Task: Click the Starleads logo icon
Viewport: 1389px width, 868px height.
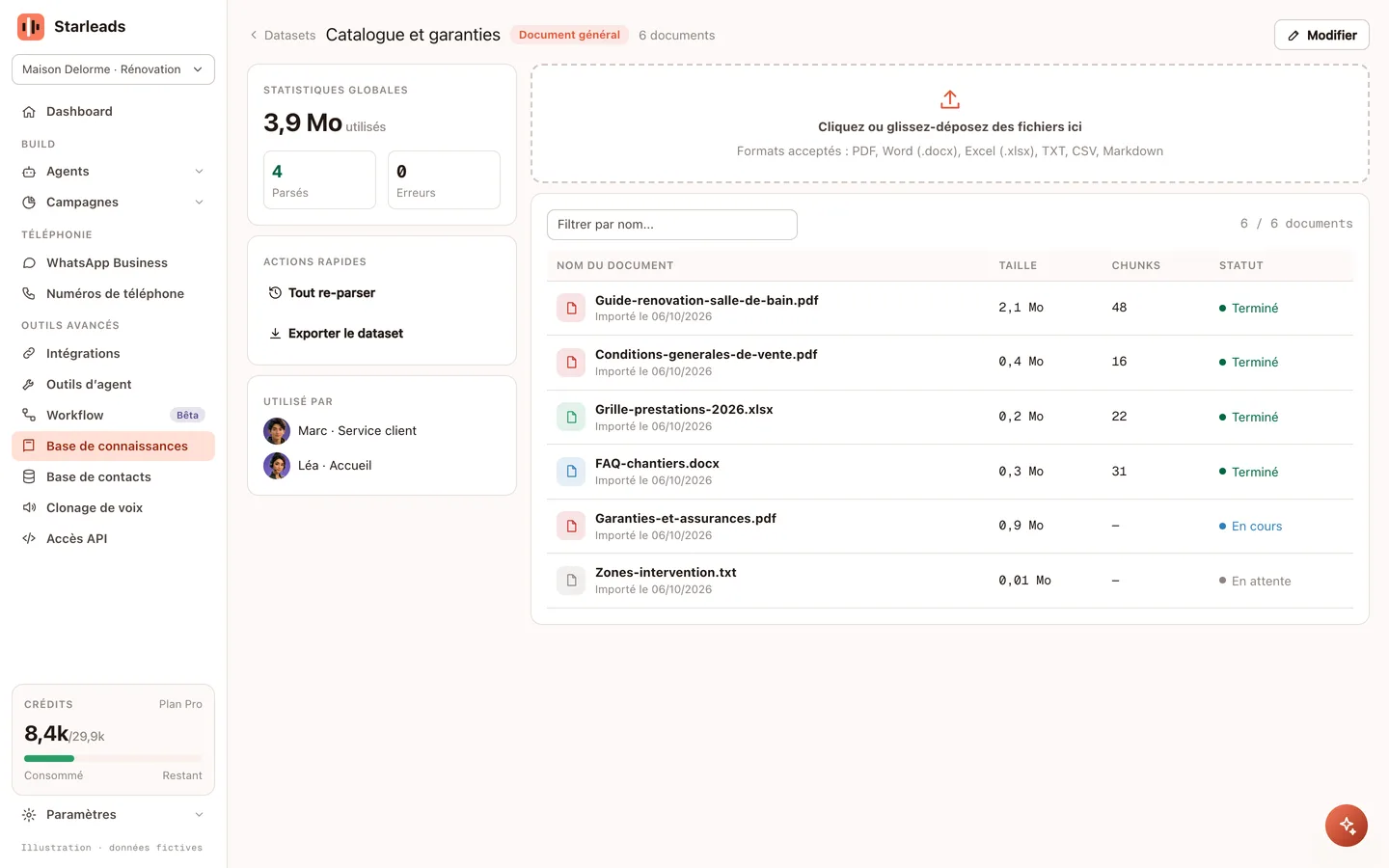Action: (31, 27)
